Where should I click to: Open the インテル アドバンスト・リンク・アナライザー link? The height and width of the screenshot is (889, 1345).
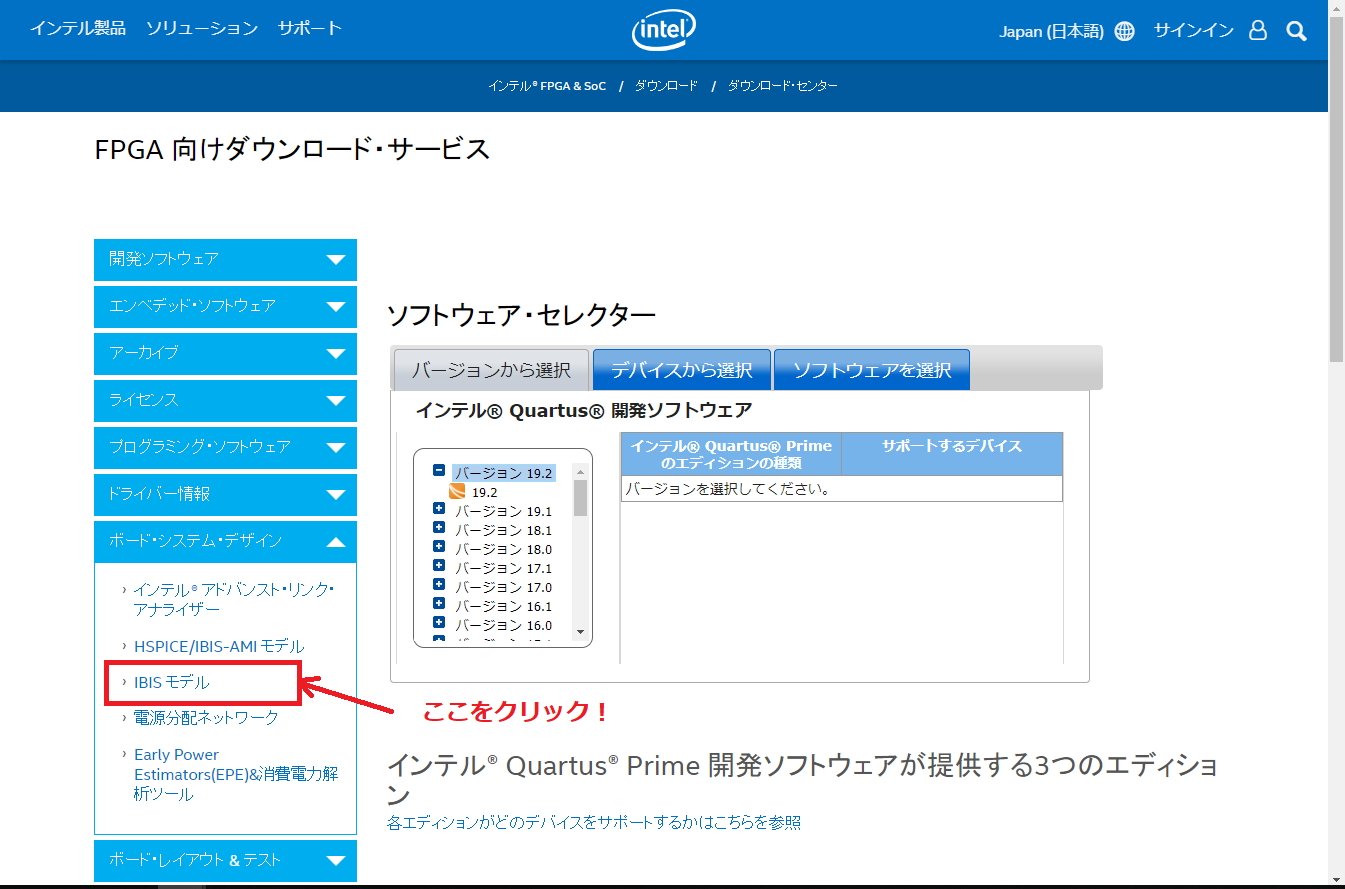click(x=234, y=599)
